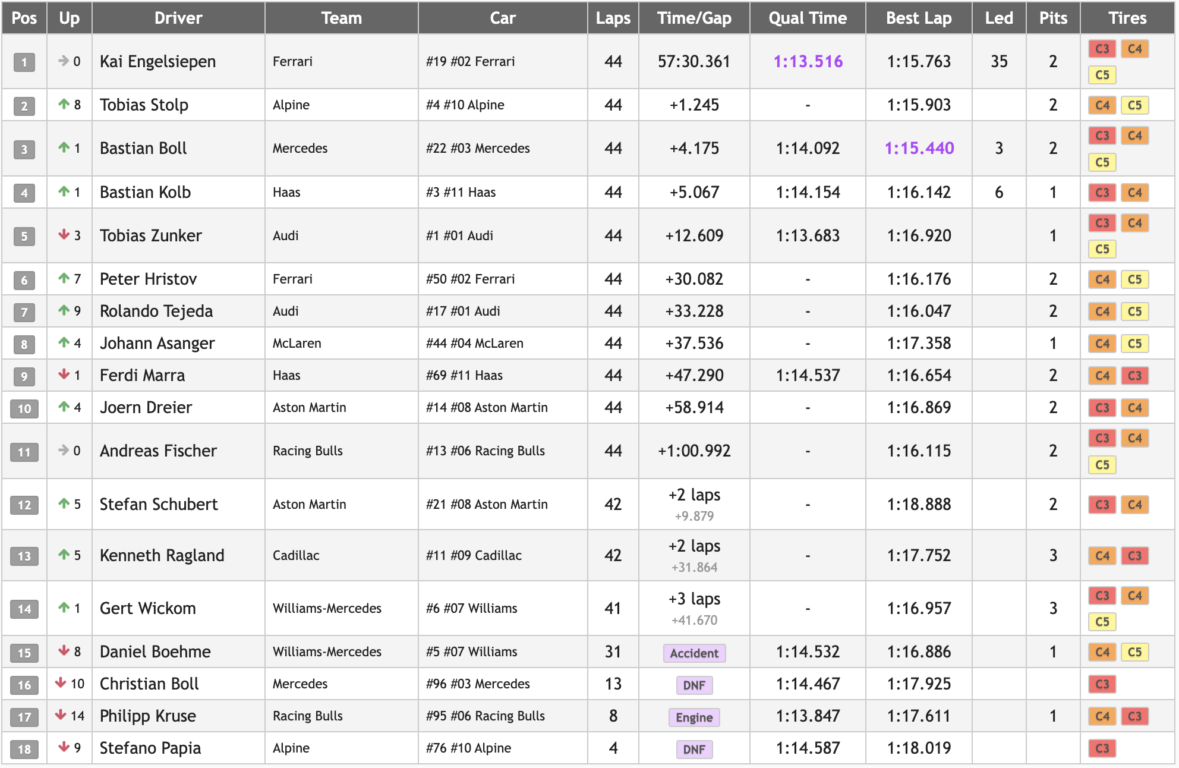This screenshot has width=1179, height=768.
Task: Sort by the Best Lap column header
Action: click(x=918, y=18)
